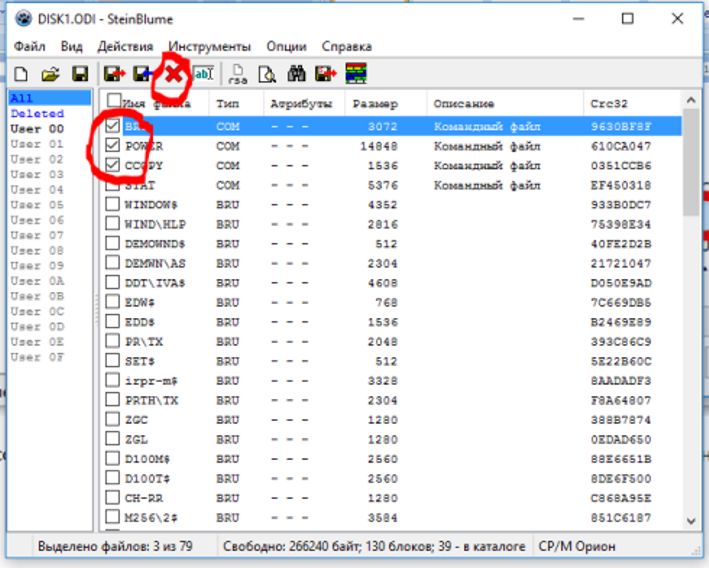
Task: Select User 05 in the list
Action: click(x=38, y=205)
